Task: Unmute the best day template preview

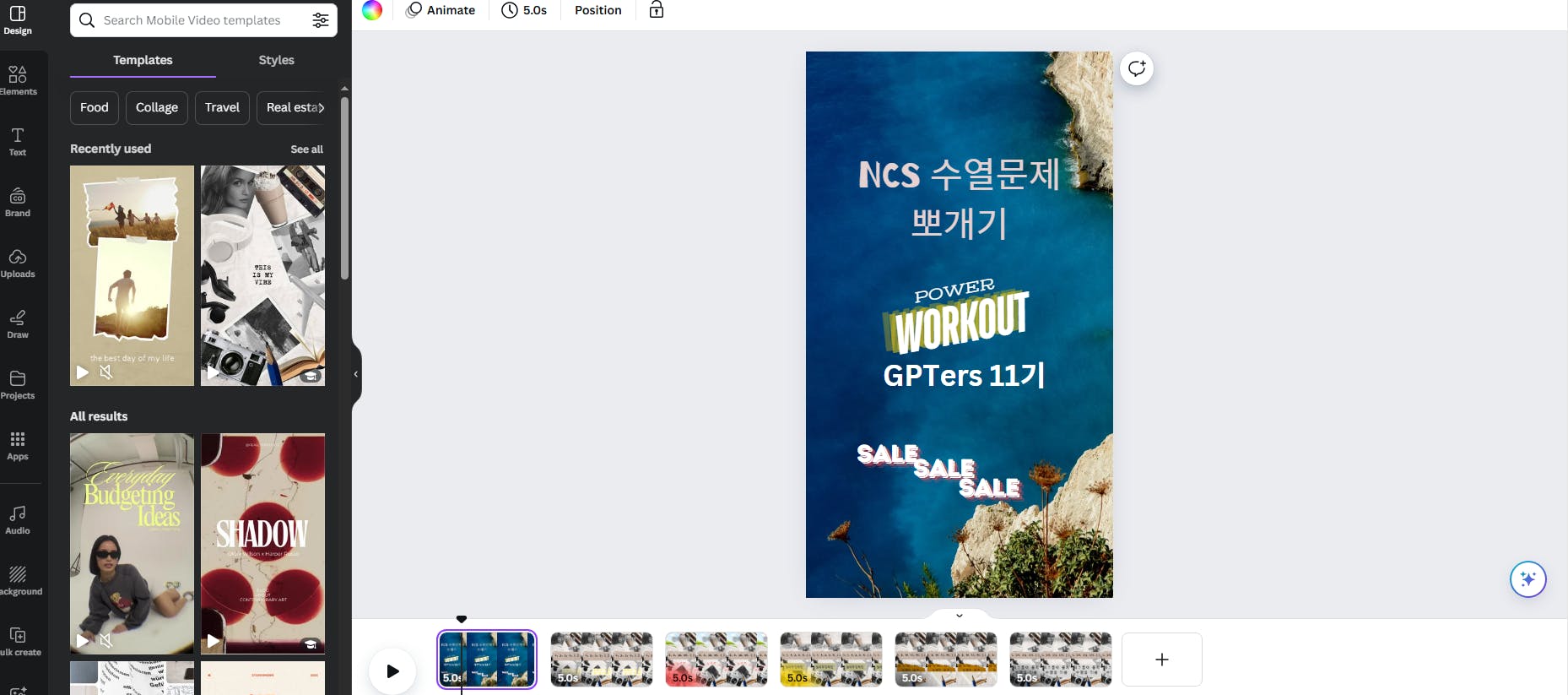Action: pos(105,372)
